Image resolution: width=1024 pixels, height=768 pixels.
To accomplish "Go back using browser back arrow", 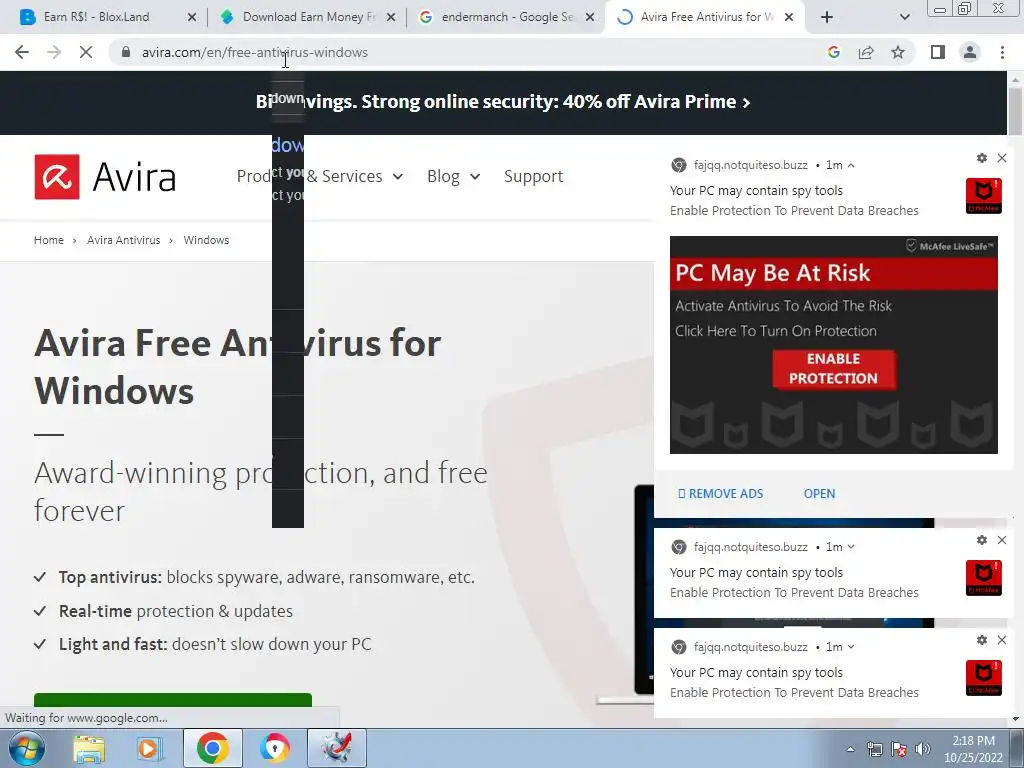I will click(x=22, y=52).
